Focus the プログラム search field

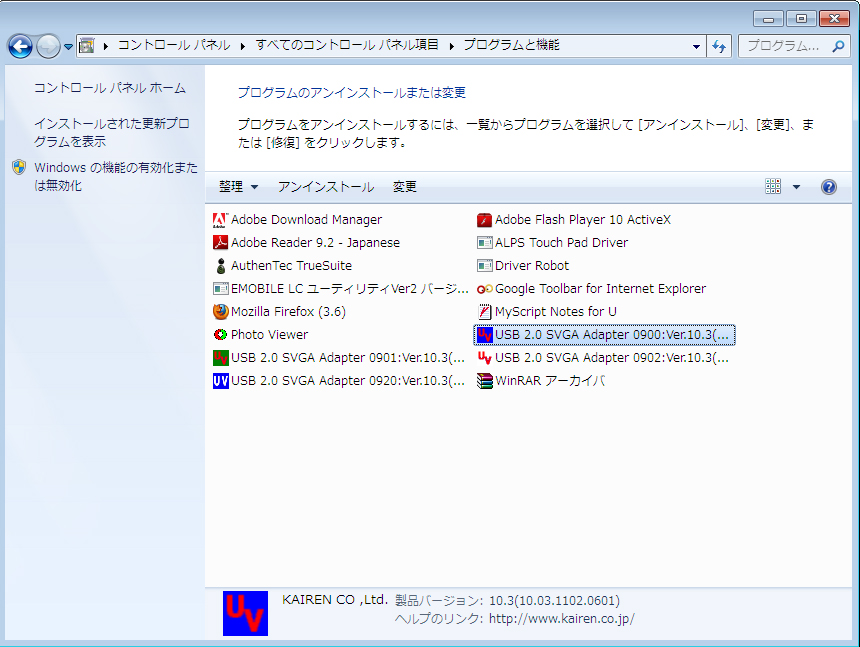point(784,46)
